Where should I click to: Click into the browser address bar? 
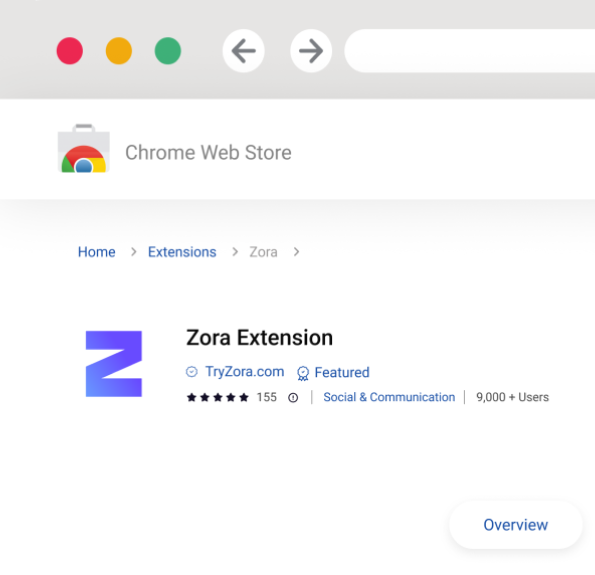469,51
